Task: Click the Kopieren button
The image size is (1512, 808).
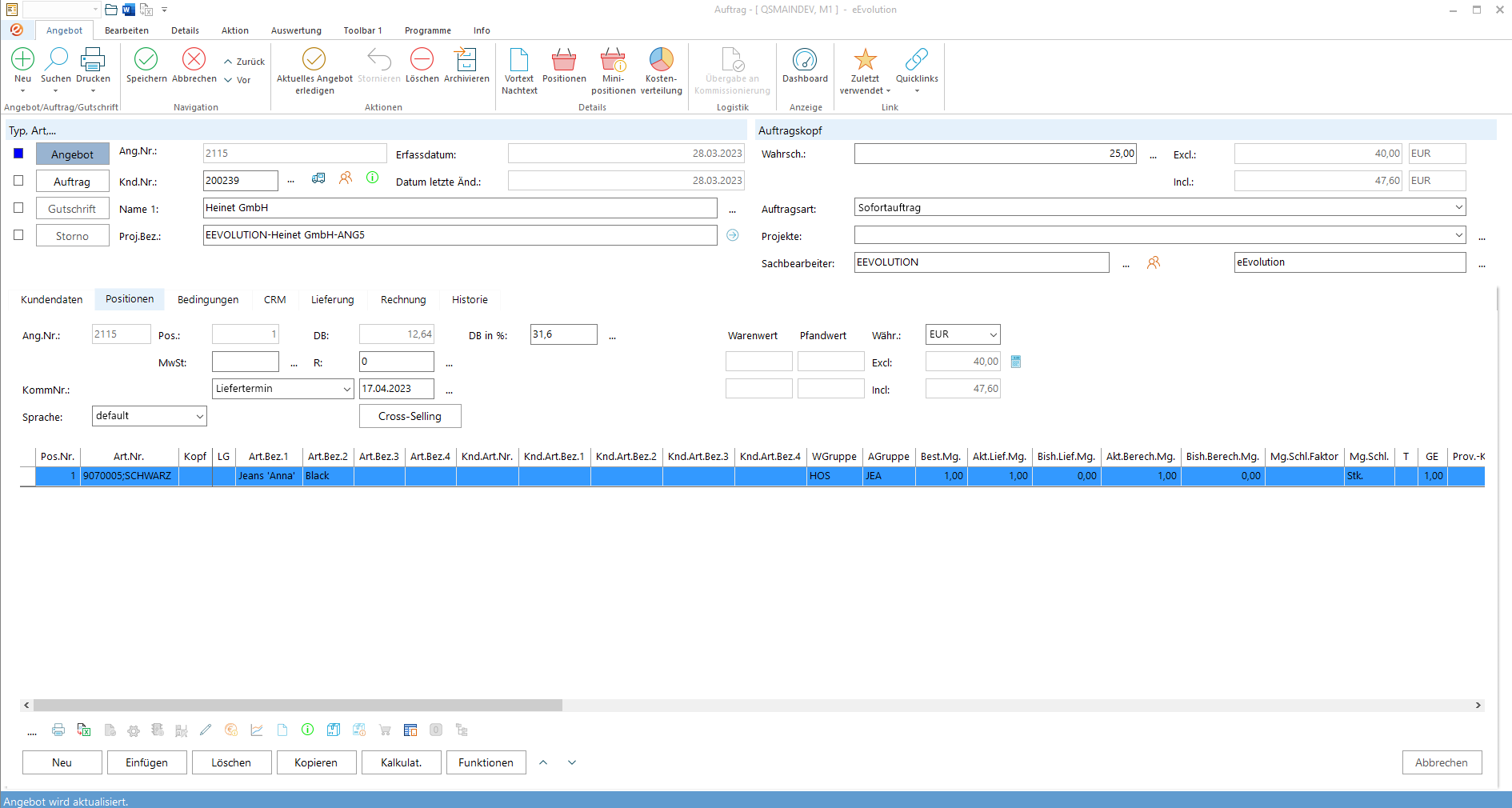Action: (x=316, y=762)
